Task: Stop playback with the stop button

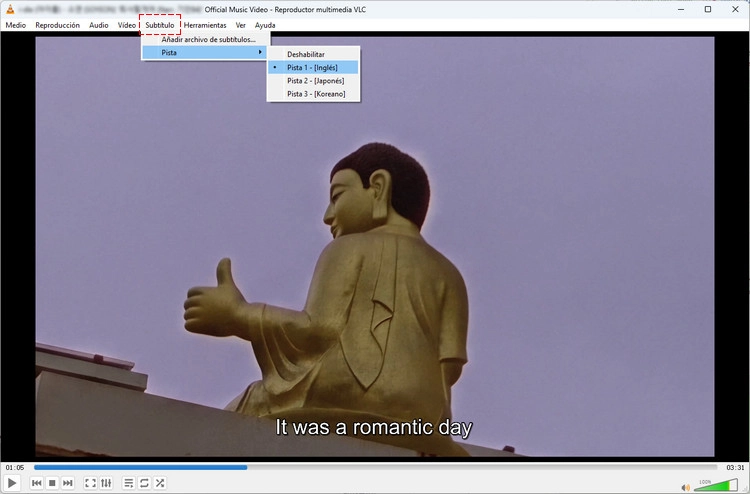Action: pyautogui.click(x=52, y=483)
